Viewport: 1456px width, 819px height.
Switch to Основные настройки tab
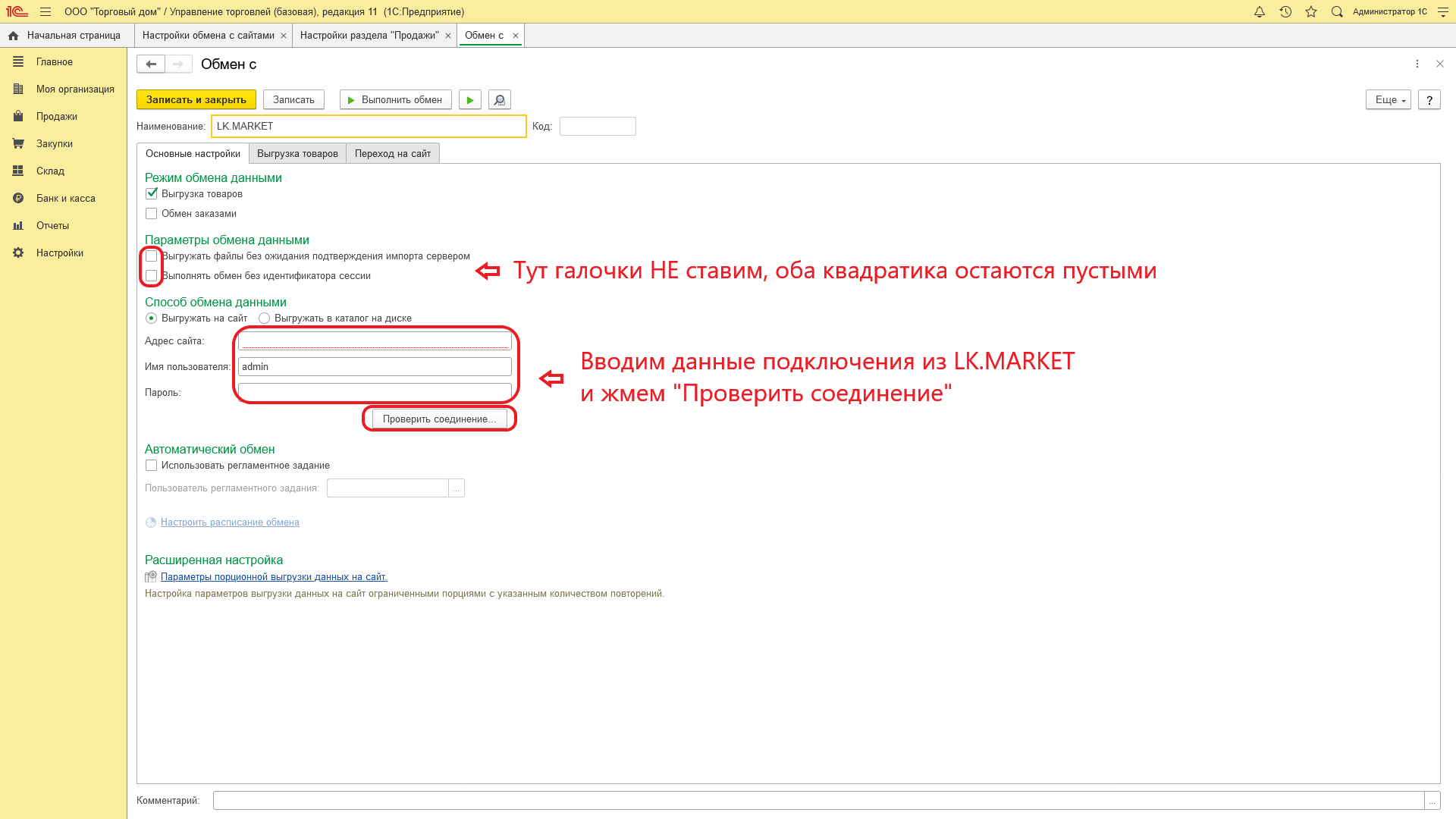pos(193,153)
